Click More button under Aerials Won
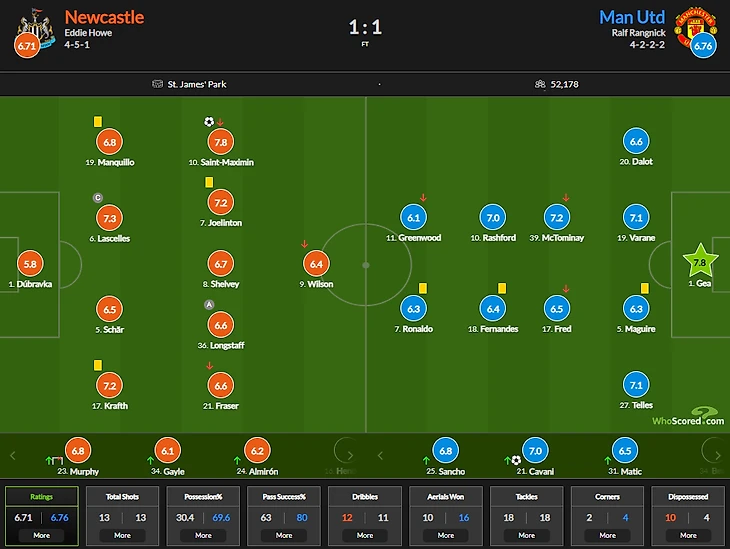The image size is (730, 549). 445,535
